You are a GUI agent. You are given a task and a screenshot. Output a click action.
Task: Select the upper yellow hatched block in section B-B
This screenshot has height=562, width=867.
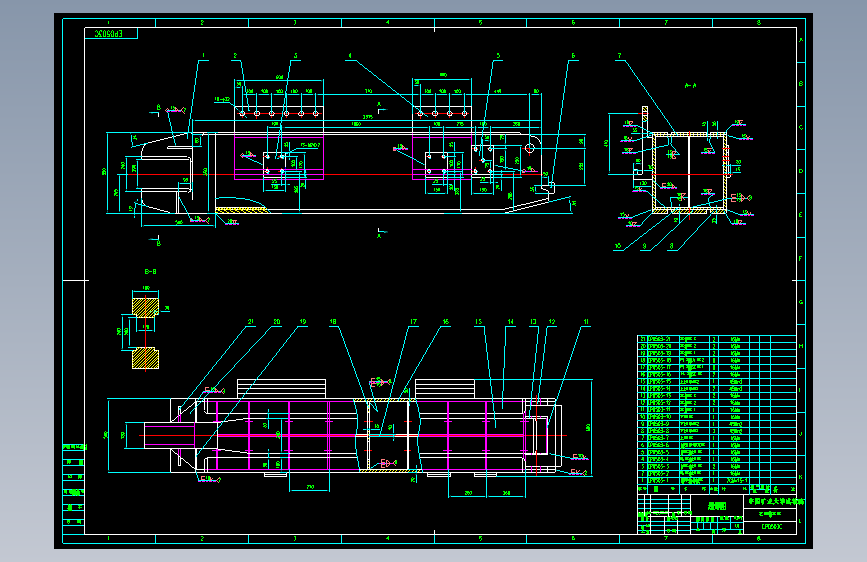pyautogui.click(x=145, y=308)
